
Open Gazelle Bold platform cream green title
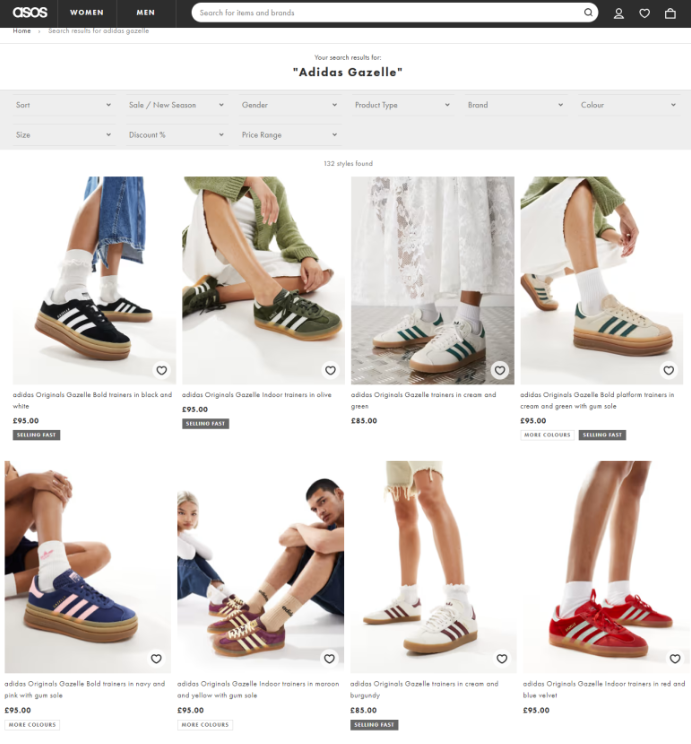point(597,400)
